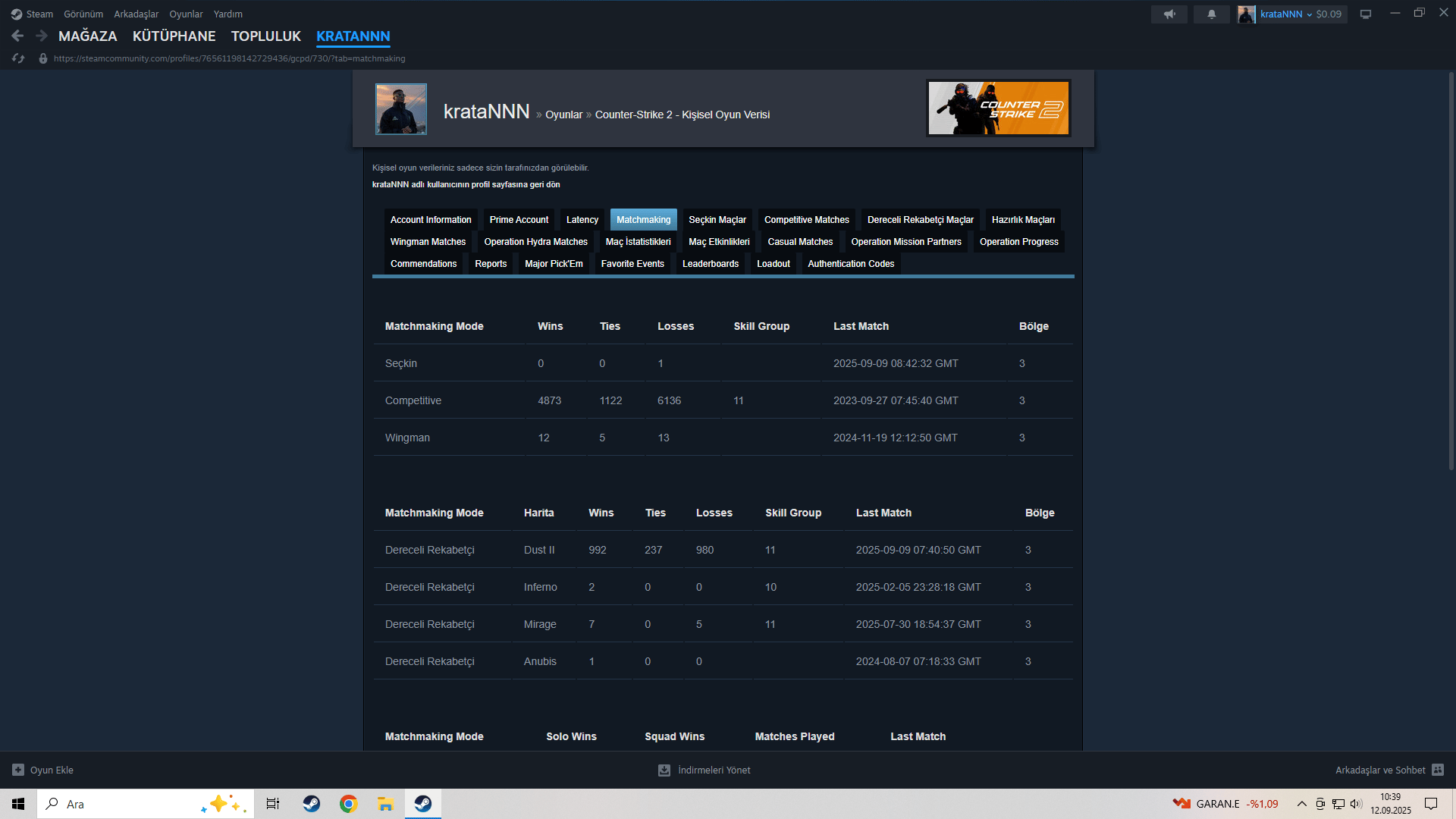Go to KÜTÜPHANE library section
The width and height of the screenshot is (1456, 819).
[174, 36]
